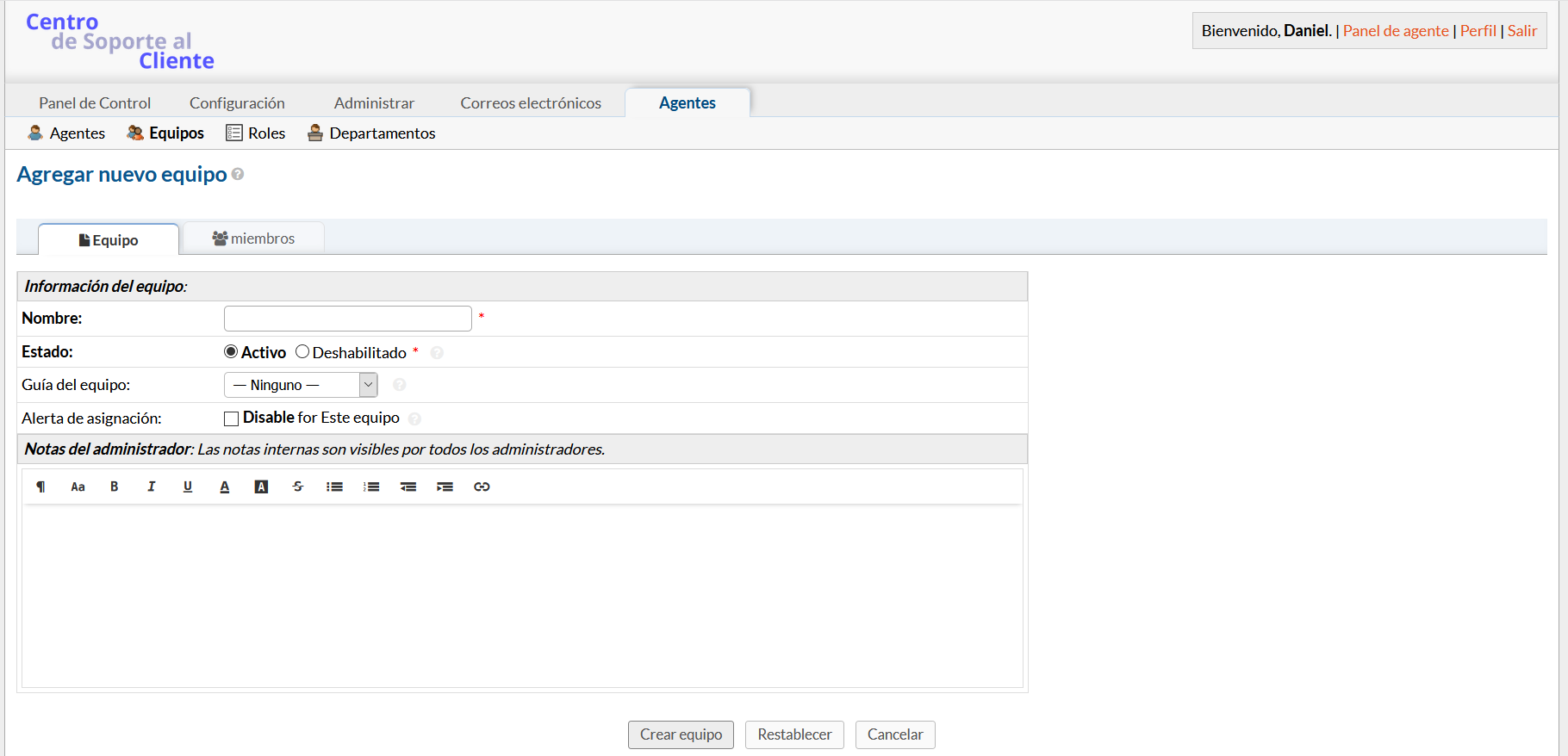
Task: Open the Aa font size menu
Action: point(78,486)
